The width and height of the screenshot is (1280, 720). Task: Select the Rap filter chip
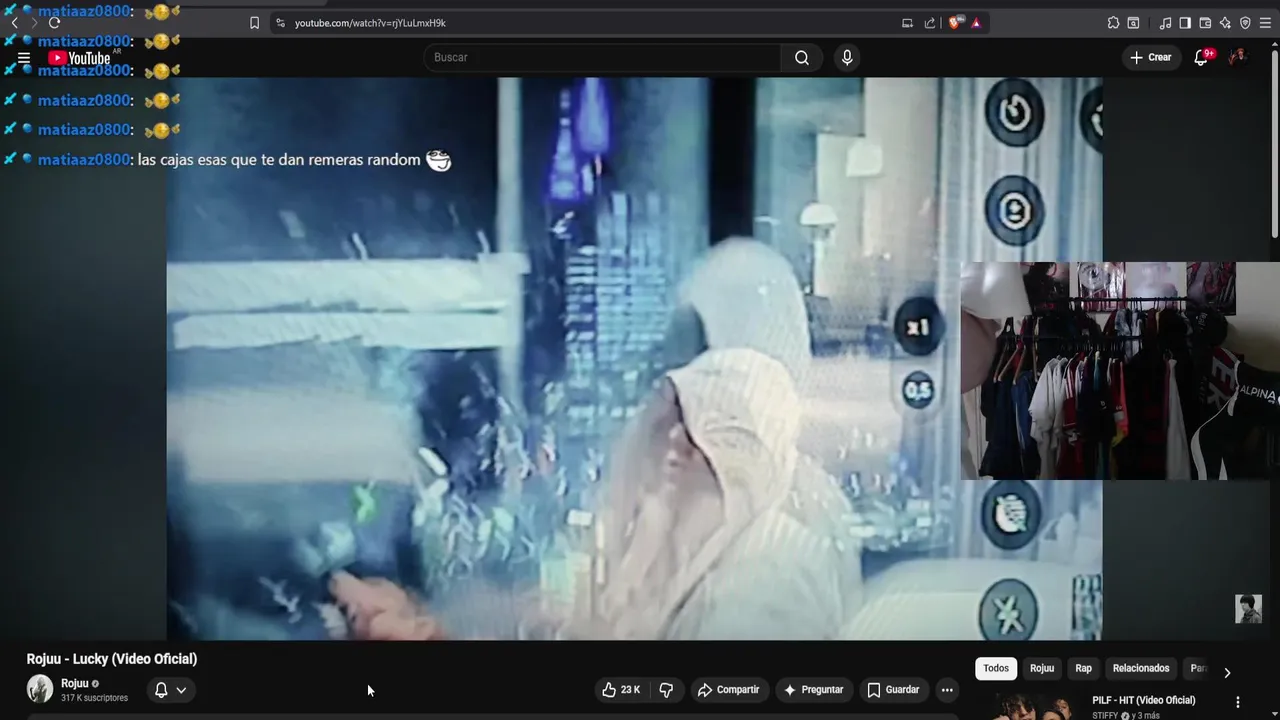click(x=1083, y=668)
